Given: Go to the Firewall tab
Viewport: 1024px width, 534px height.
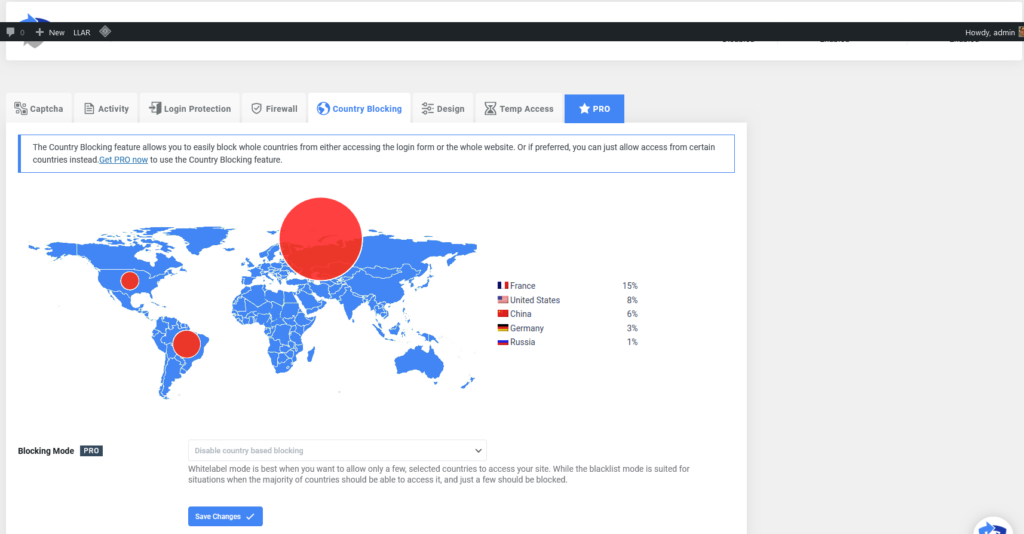Looking at the screenshot, I should (274, 108).
